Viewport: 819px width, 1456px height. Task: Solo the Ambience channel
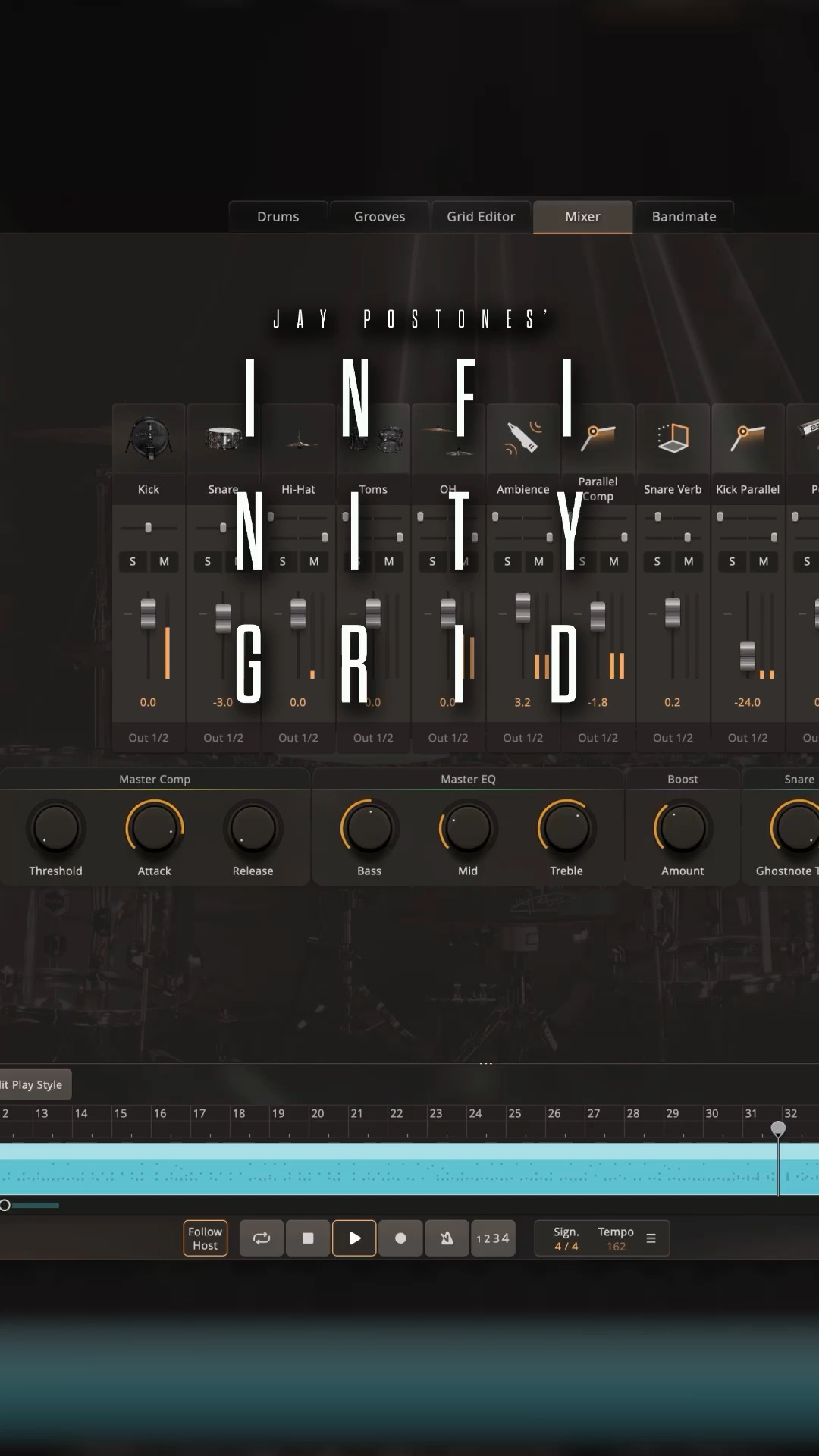coord(507,561)
